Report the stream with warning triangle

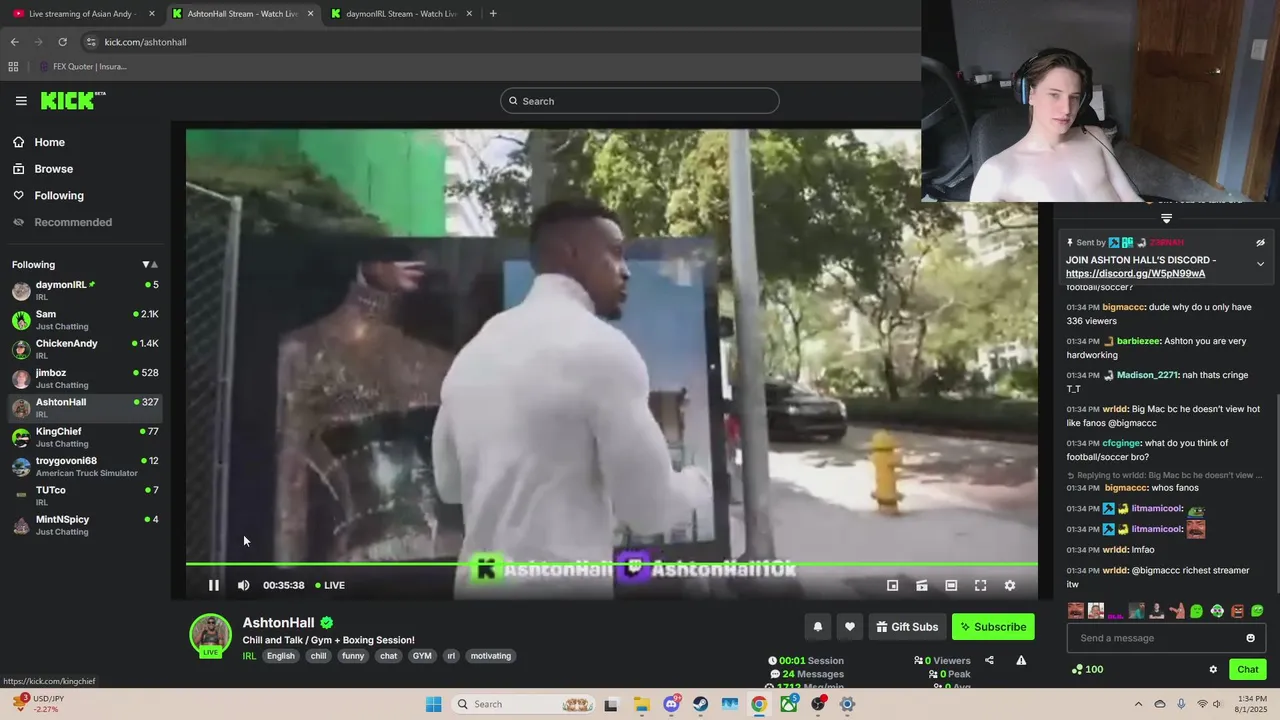(1021, 660)
